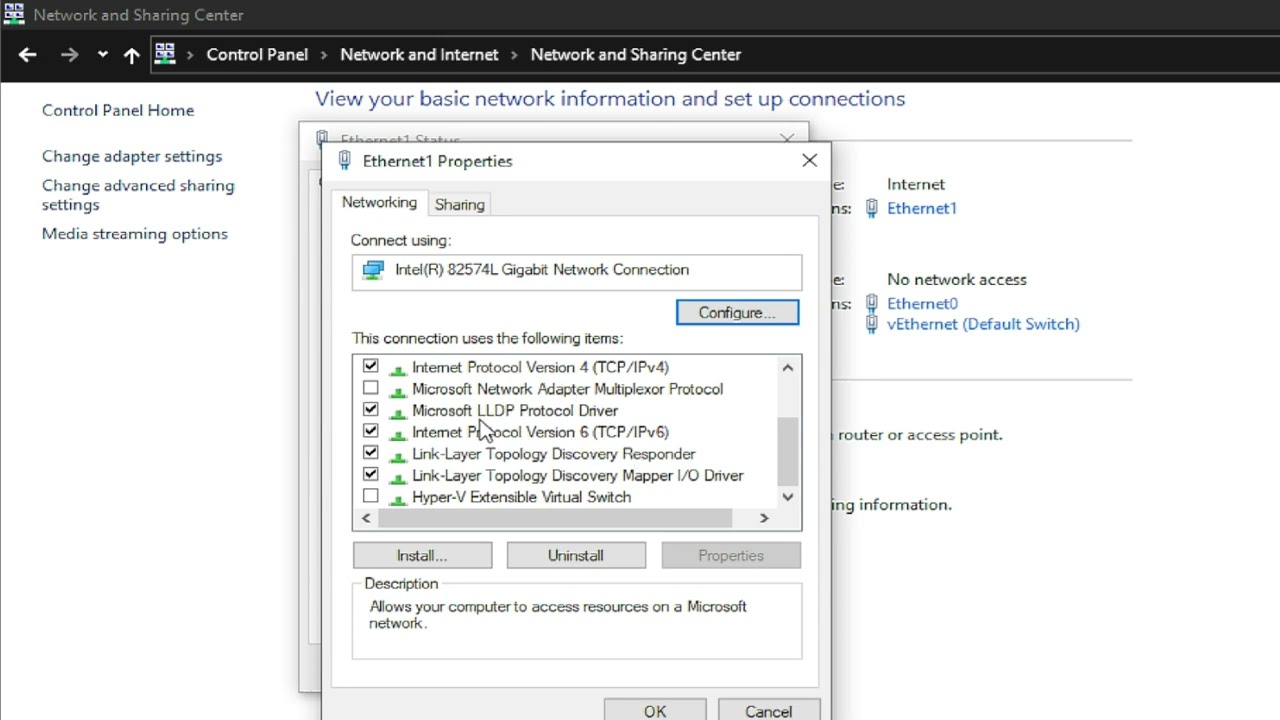Viewport: 1280px width, 720px height.
Task: Open the recent locations dropdown arrow
Action: coord(102,55)
